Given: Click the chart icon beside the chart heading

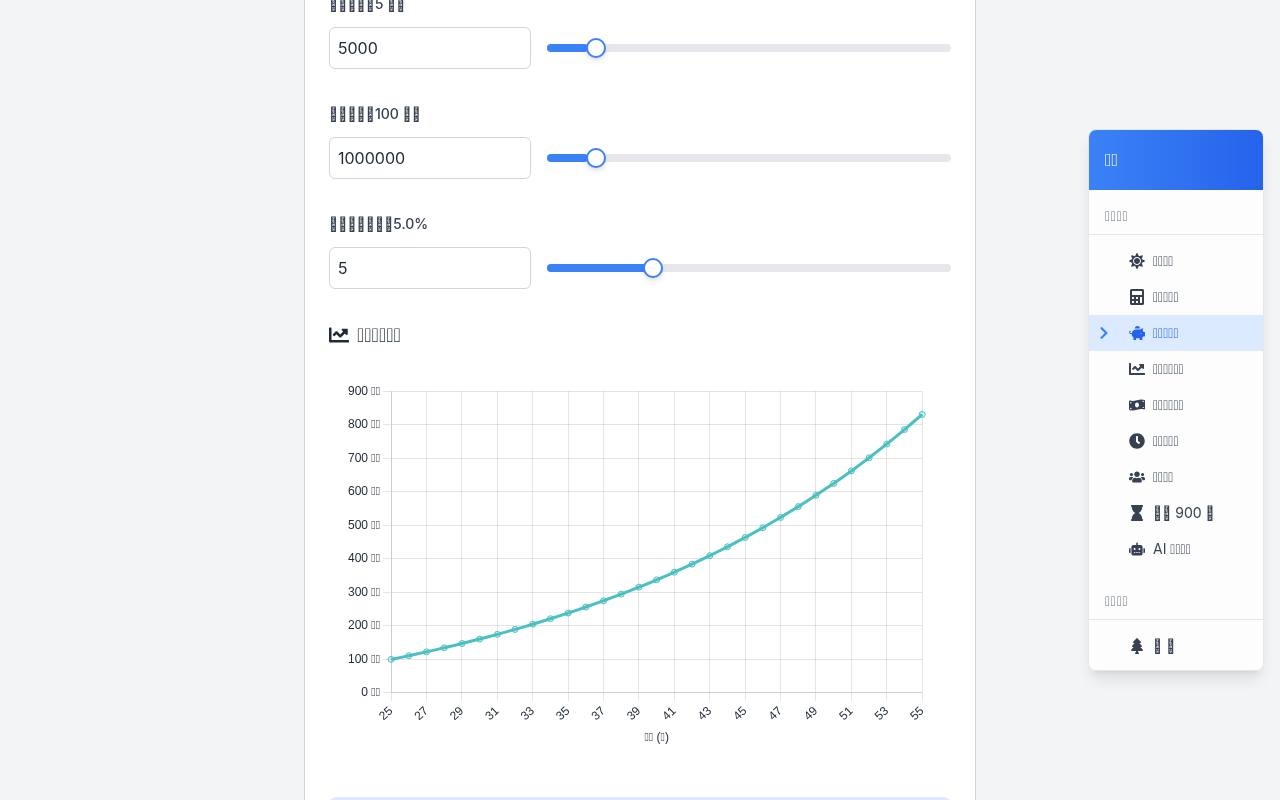Looking at the screenshot, I should (339, 335).
